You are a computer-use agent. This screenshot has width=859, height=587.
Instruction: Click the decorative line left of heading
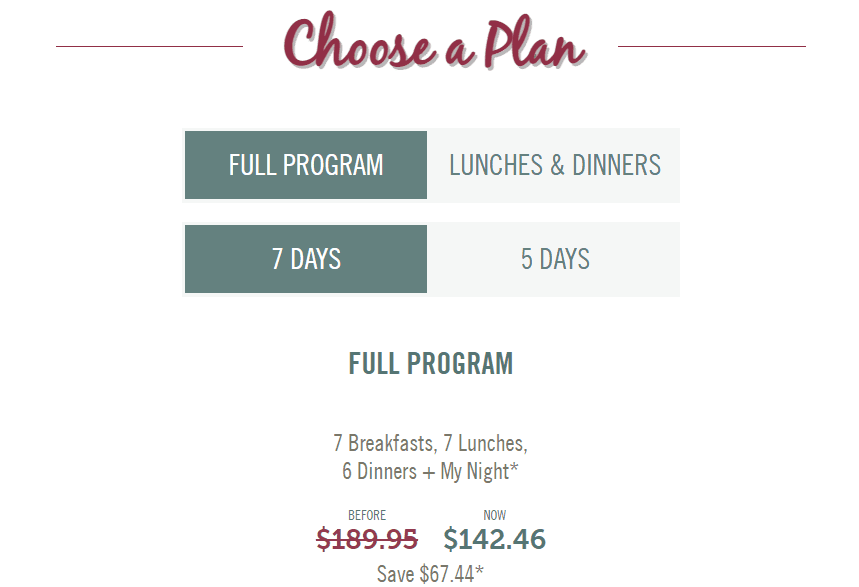(x=149, y=47)
